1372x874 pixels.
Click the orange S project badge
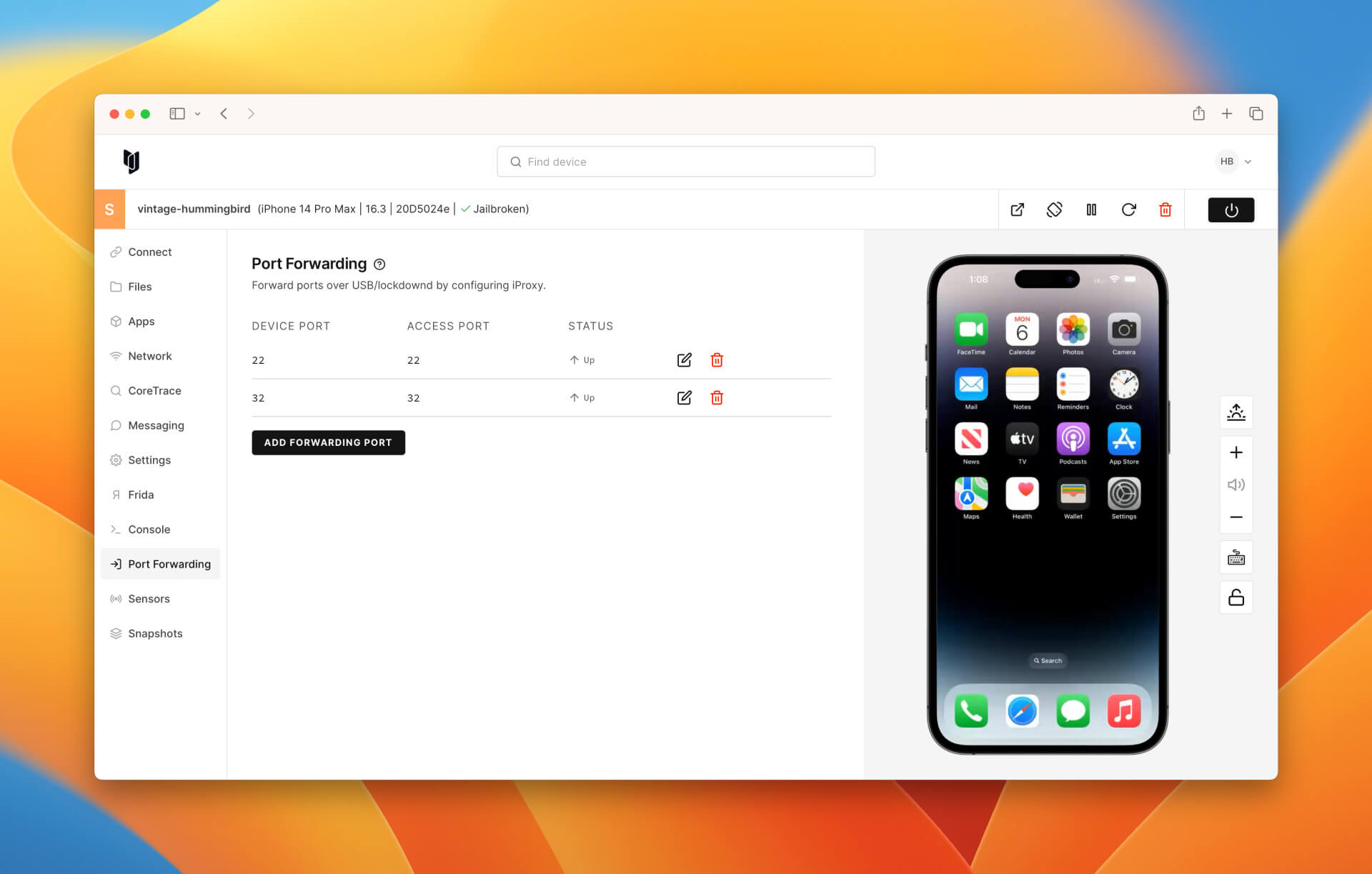(109, 209)
